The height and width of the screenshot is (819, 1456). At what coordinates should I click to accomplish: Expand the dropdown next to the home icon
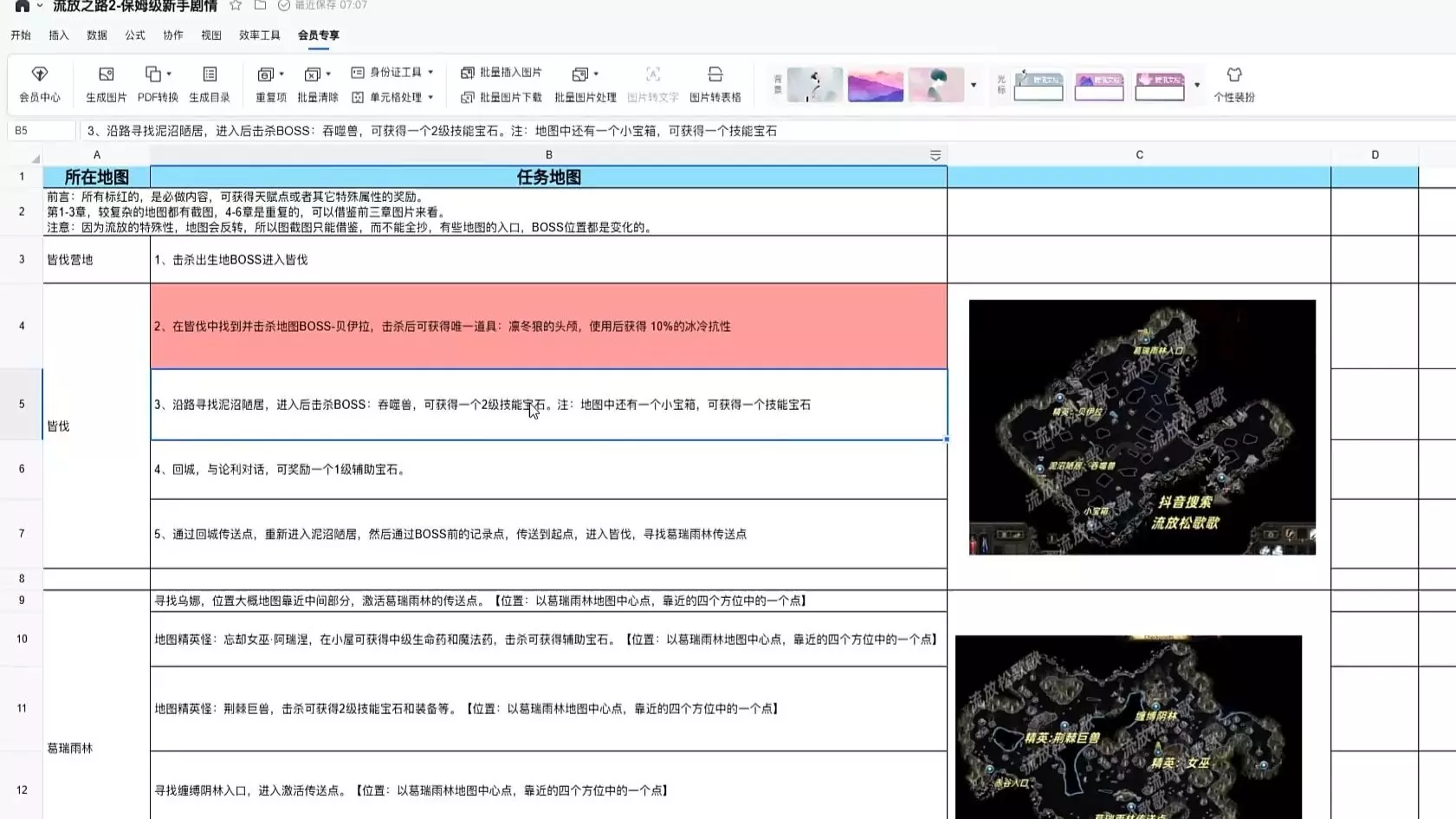coord(40,6)
